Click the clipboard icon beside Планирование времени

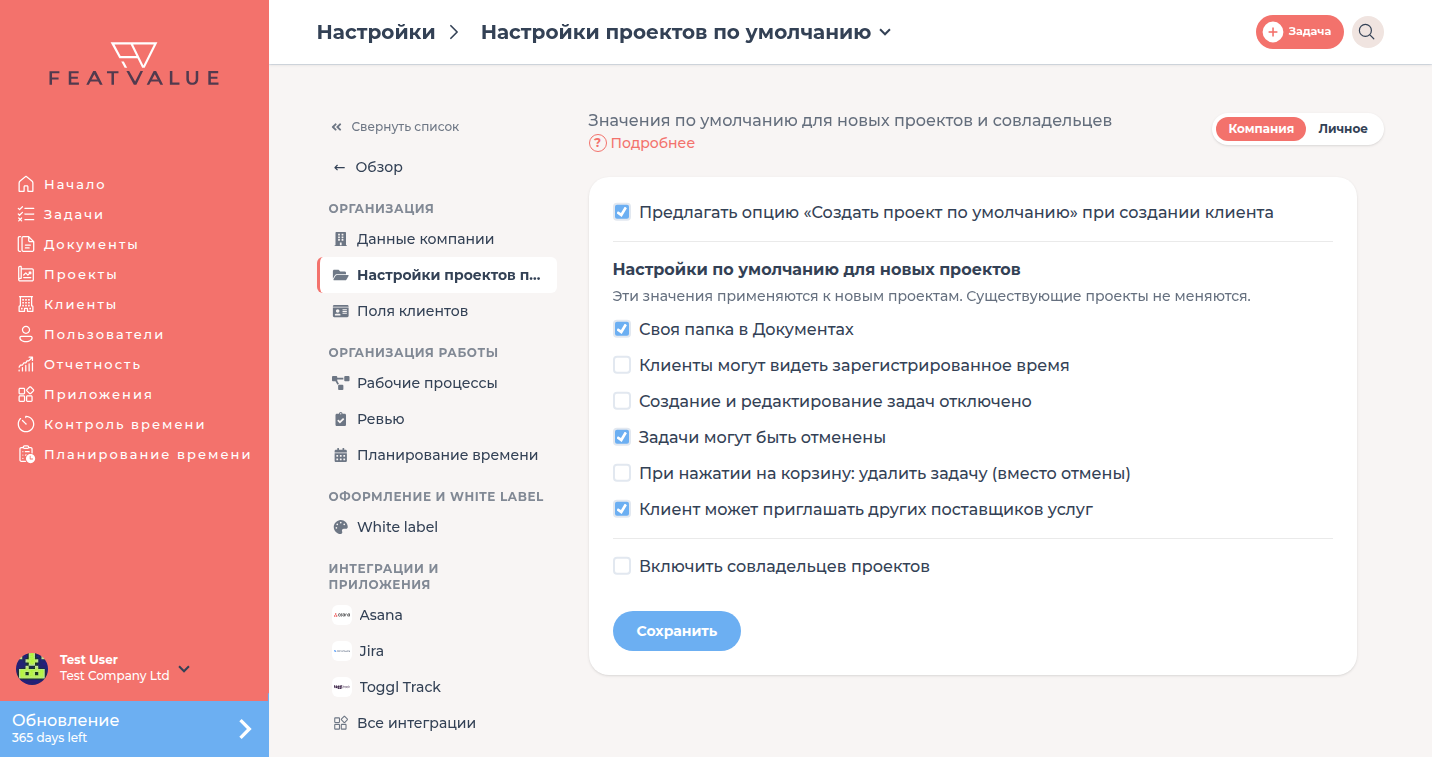tap(26, 454)
